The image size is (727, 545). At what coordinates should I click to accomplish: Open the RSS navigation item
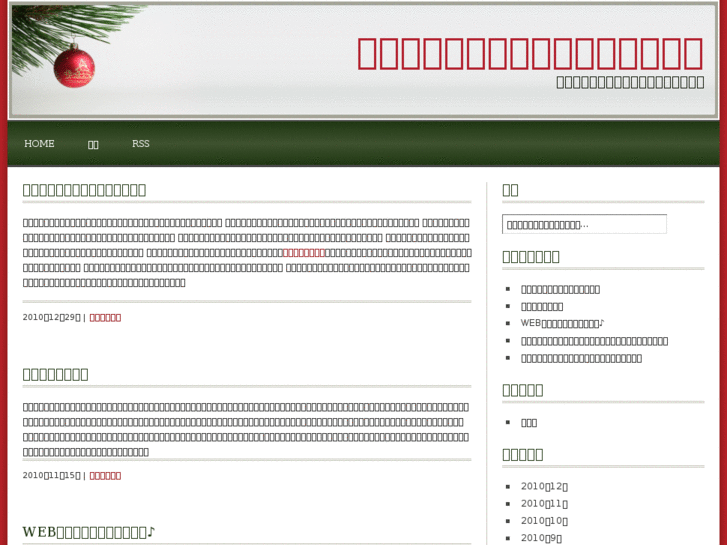(x=140, y=144)
